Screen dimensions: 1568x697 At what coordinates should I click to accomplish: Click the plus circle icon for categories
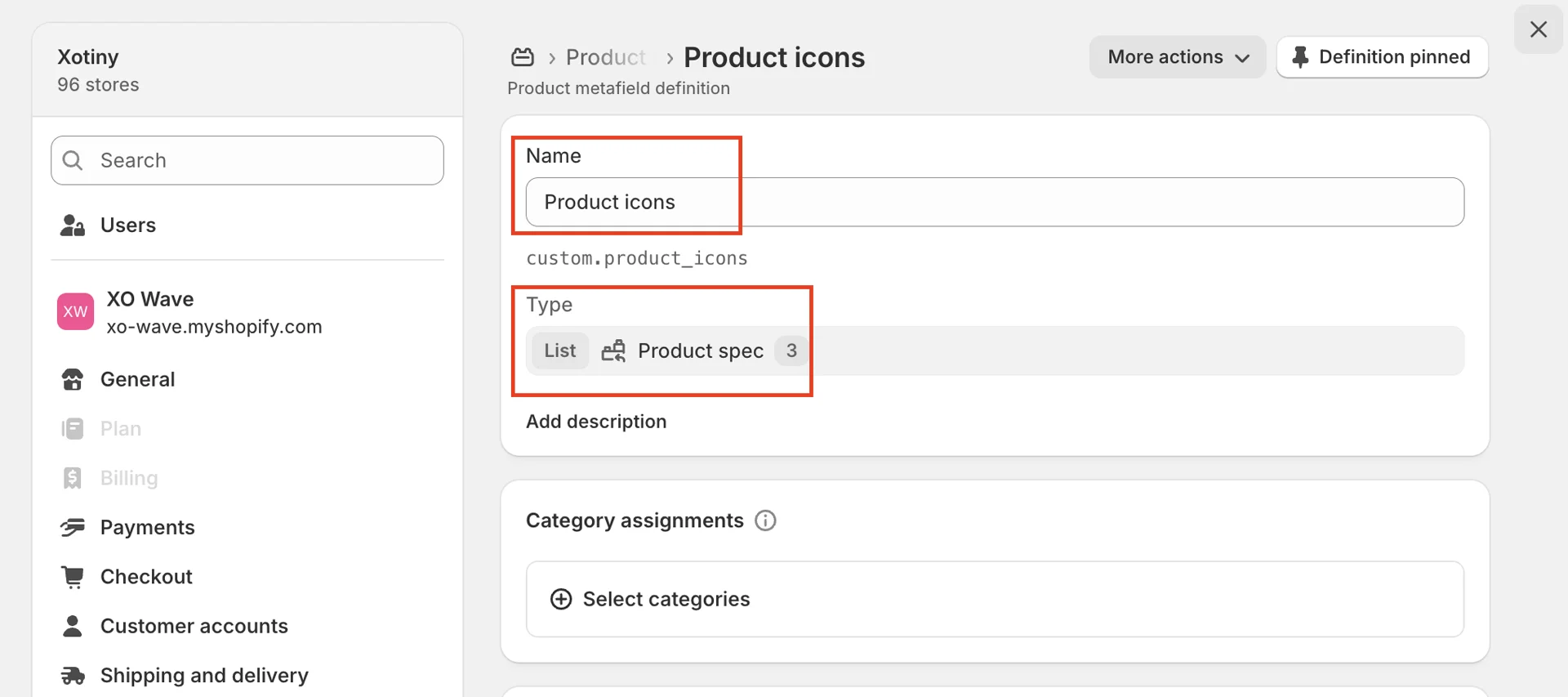pyautogui.click(x=561, y=599)
